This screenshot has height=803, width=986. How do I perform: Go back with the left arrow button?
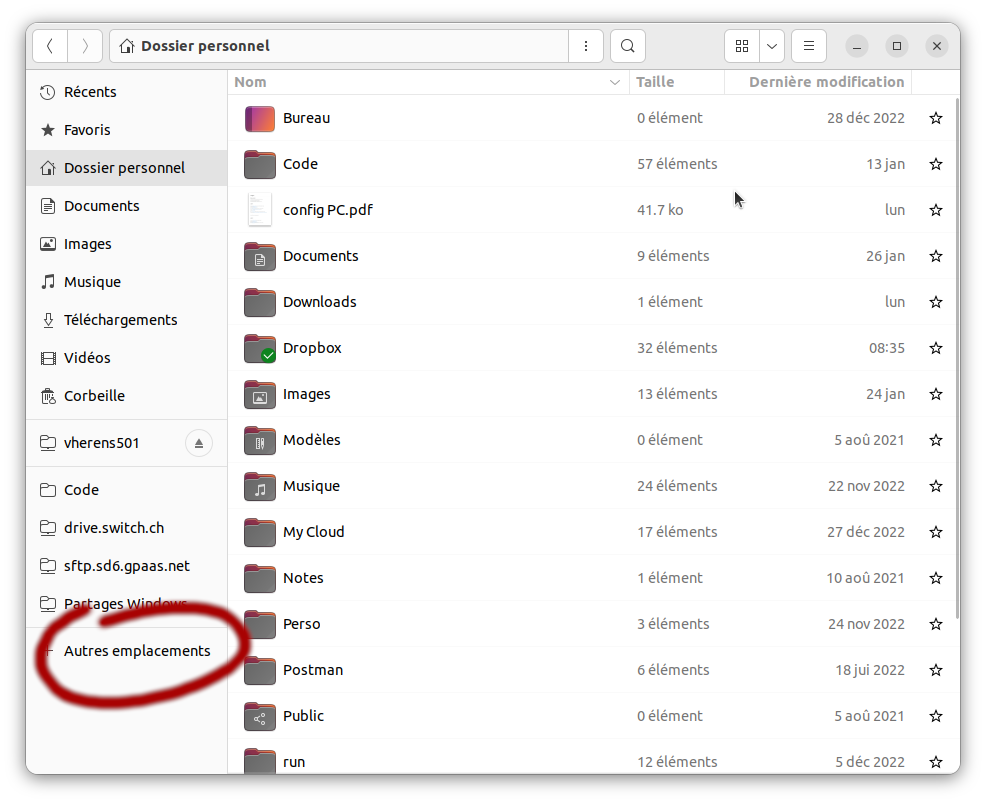(x=50, y=46)
